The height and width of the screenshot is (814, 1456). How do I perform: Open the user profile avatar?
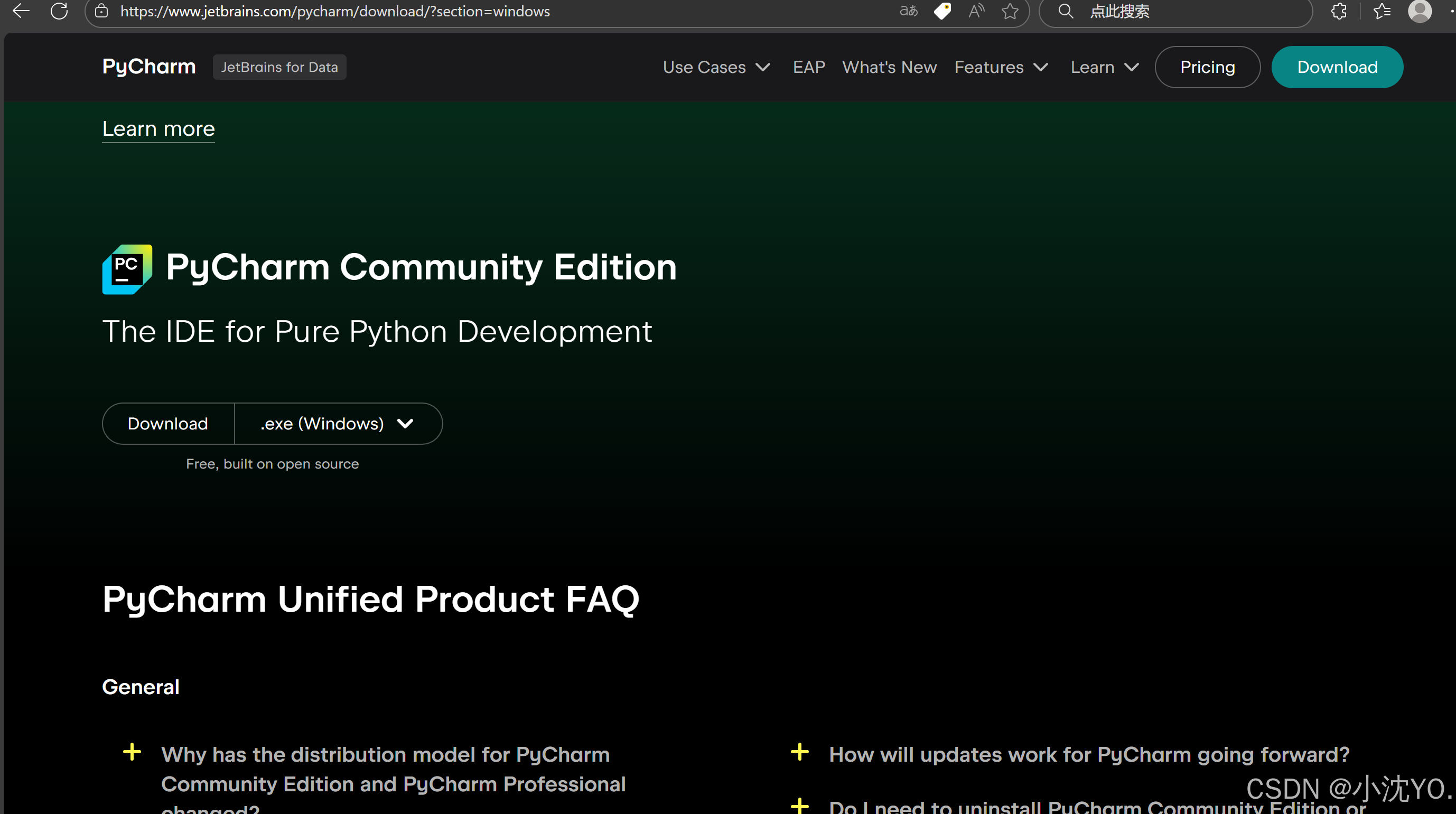(x=1419, y=11)
